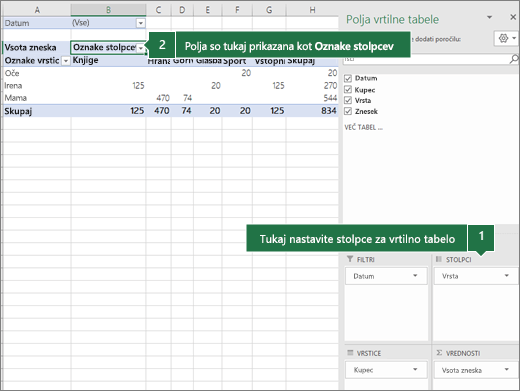Close the Polja vrtilne tabele pane
The width and height of the screenshot is (520, 391).
coord(513,17)
